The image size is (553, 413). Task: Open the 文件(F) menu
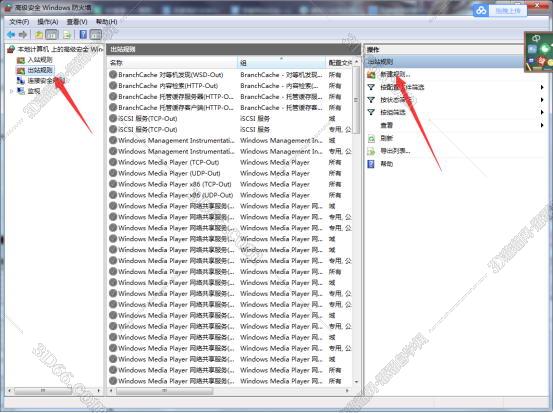[x=19, y=22]
